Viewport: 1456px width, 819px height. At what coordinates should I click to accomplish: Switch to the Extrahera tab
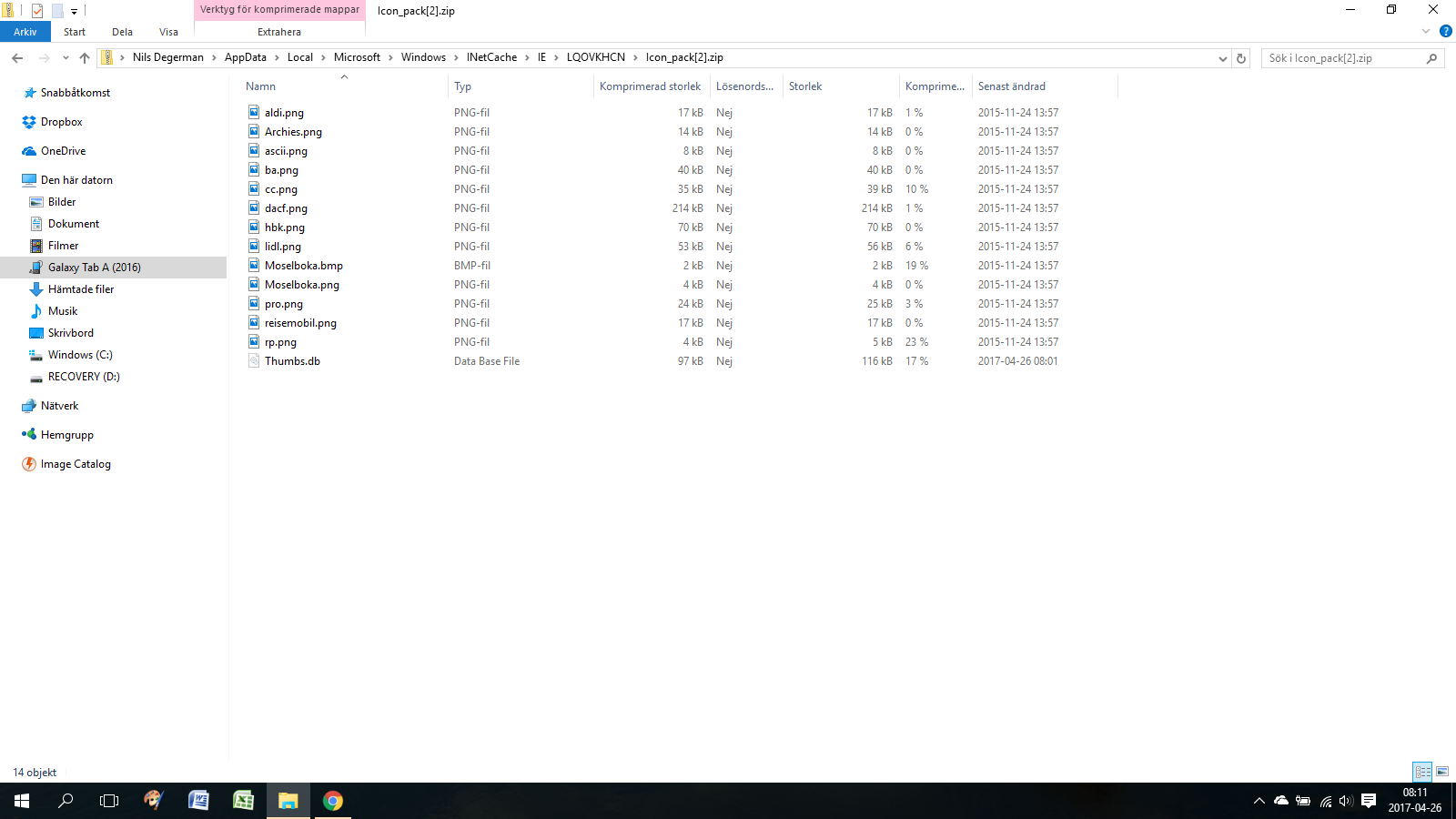pyautogui.click(x=278, y=32)
